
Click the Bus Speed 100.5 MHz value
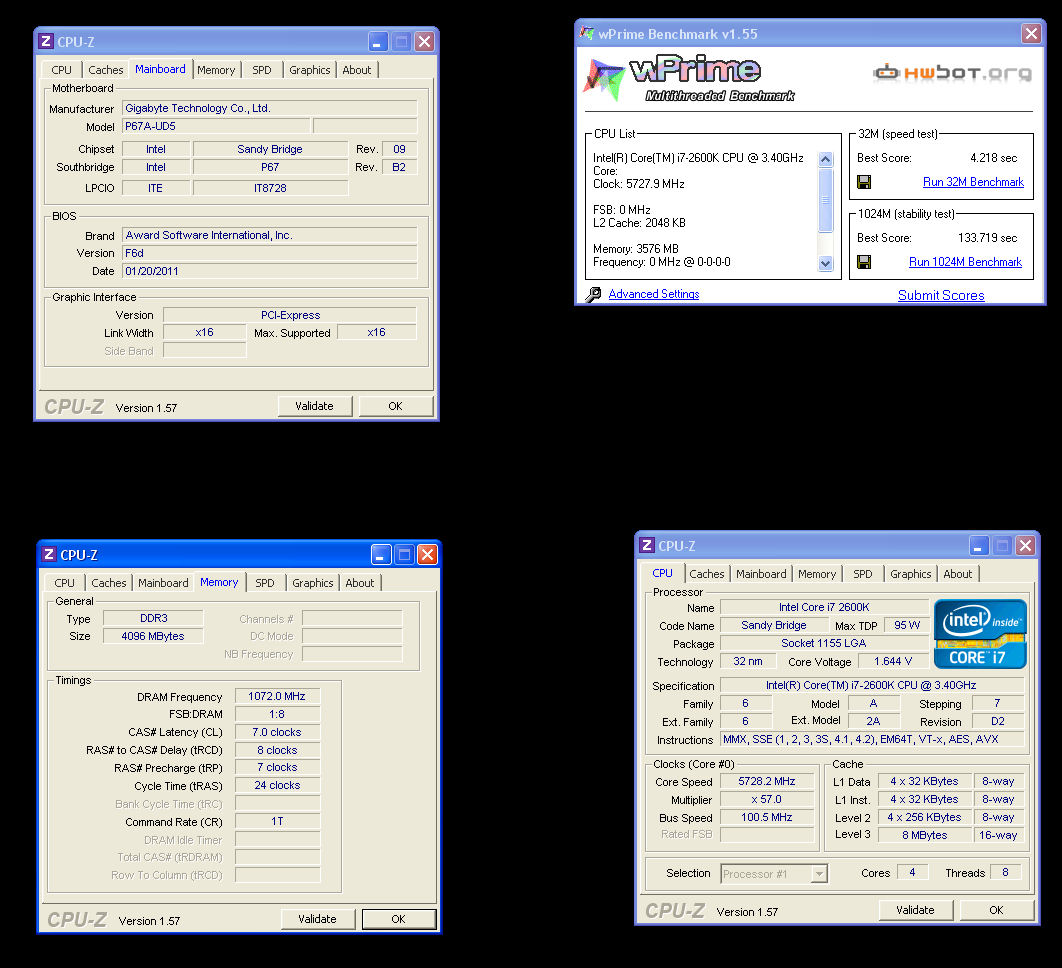(x=767, y=818)
